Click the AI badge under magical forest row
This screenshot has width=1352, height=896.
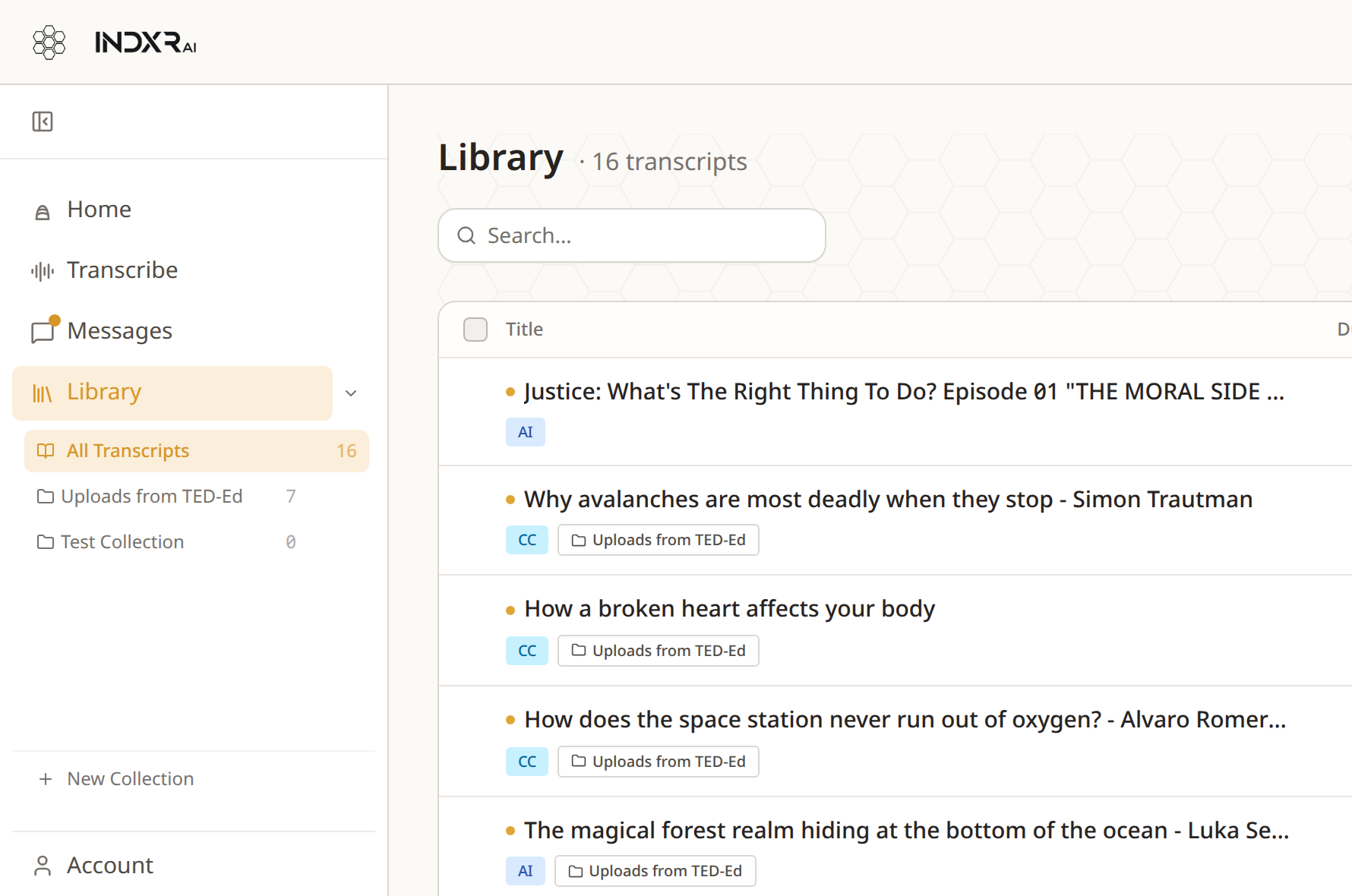(526, 871)
